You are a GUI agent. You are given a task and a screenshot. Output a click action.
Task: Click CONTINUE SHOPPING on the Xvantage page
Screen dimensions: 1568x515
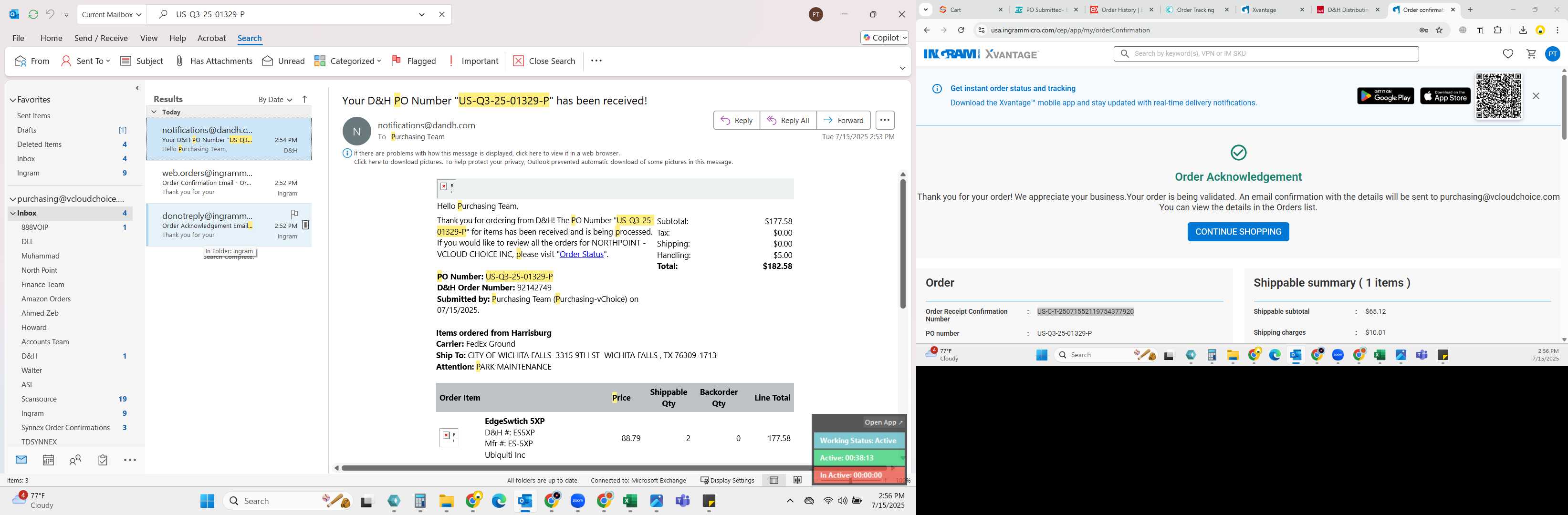(x=1238, y=232)
